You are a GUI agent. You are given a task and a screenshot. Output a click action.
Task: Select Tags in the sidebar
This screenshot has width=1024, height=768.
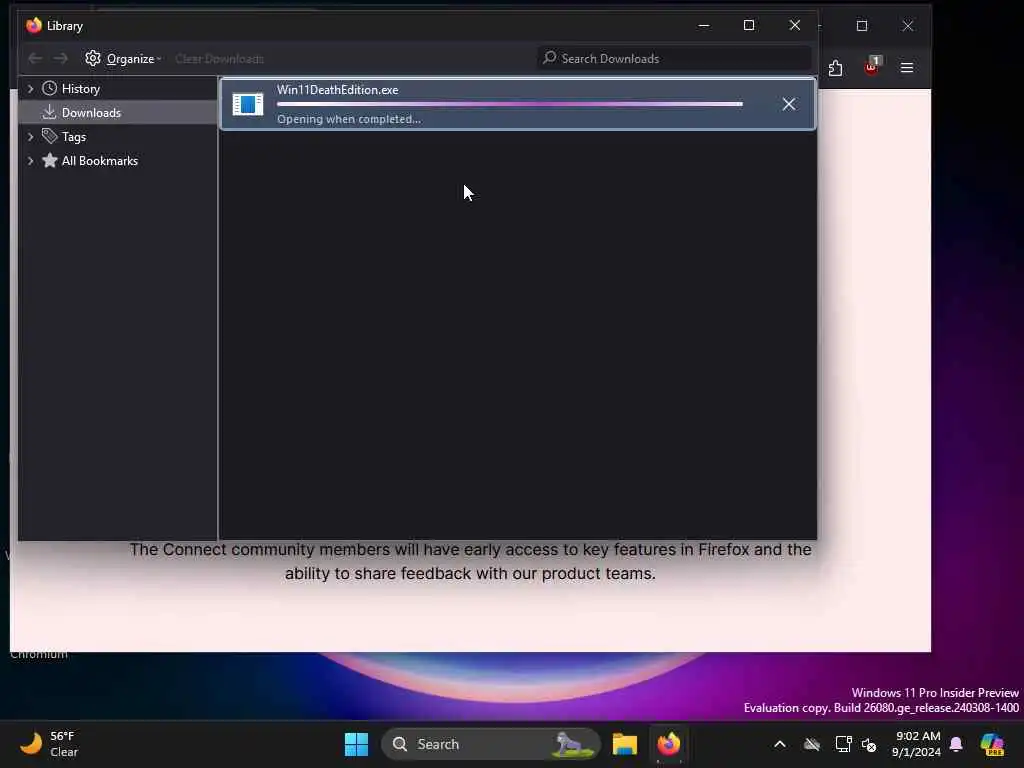click(73, 137)
